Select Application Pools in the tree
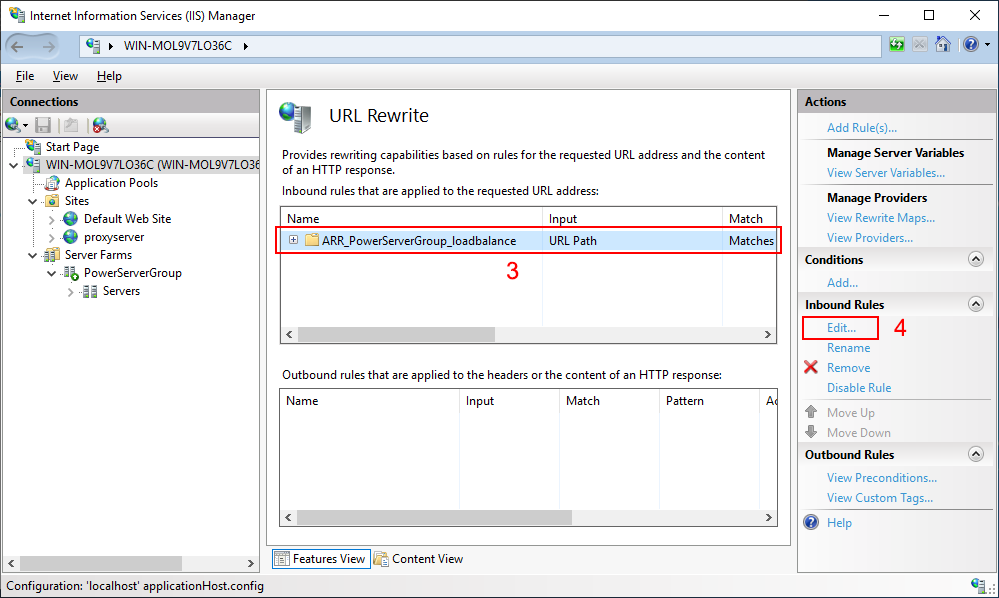This screenshot has width=999, height=598. pyautogui.click(x=111, y=183)
